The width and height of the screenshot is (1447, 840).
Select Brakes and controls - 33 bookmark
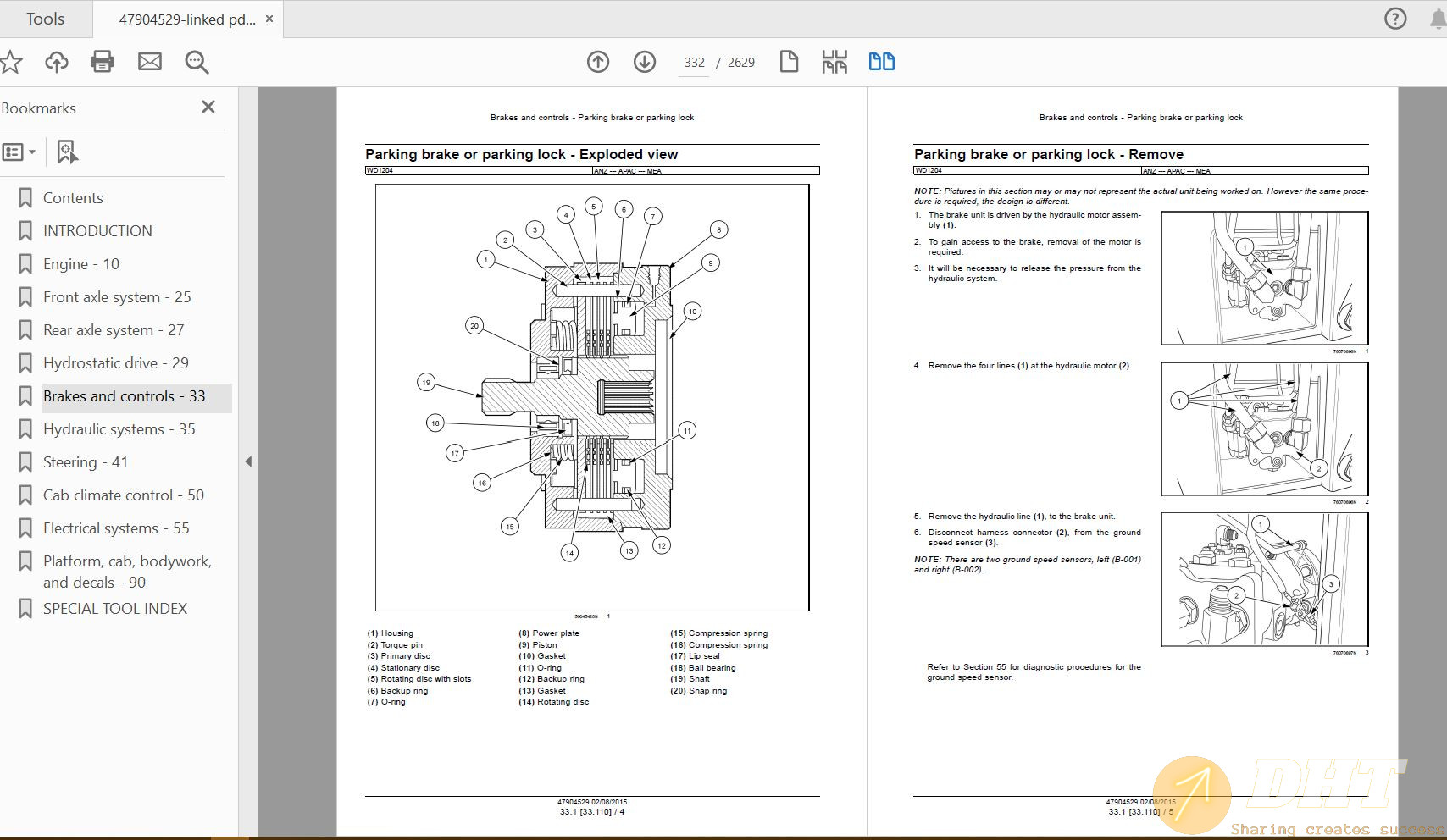[125, 396]
